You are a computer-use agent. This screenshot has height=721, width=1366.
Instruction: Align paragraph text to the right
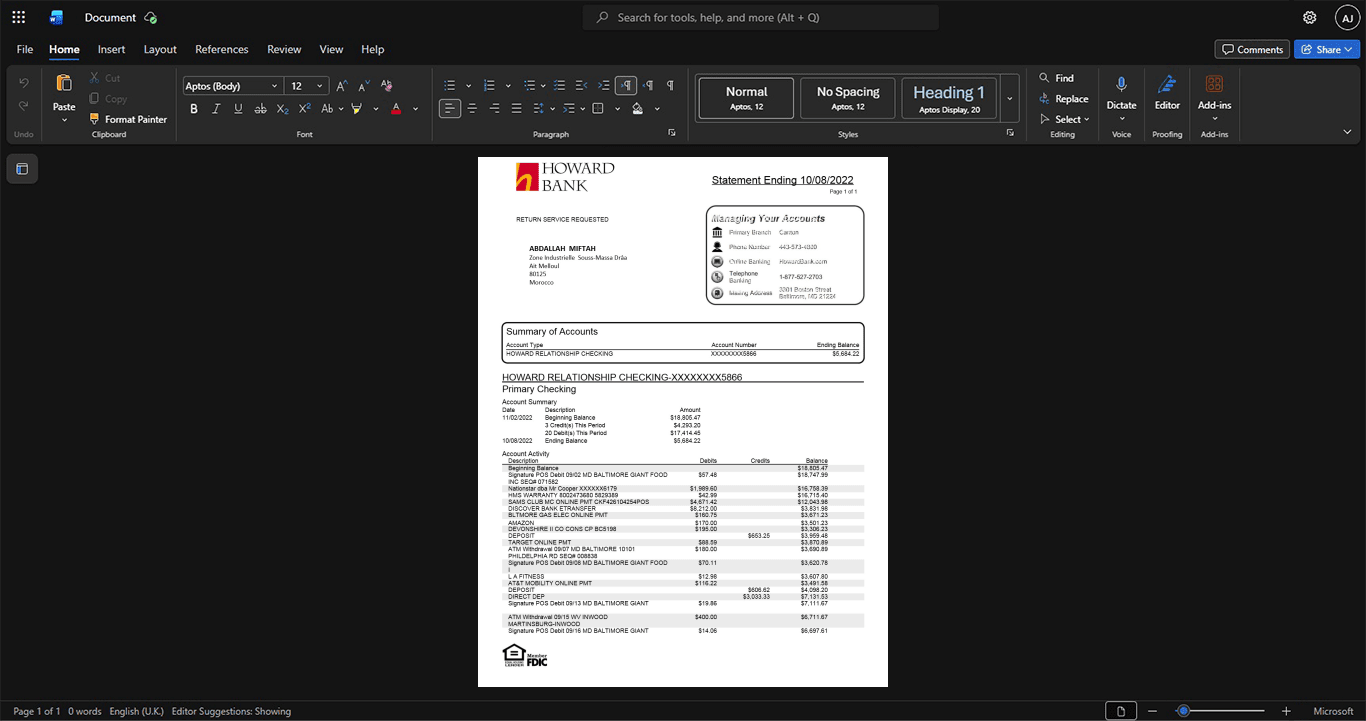point(494,109)
